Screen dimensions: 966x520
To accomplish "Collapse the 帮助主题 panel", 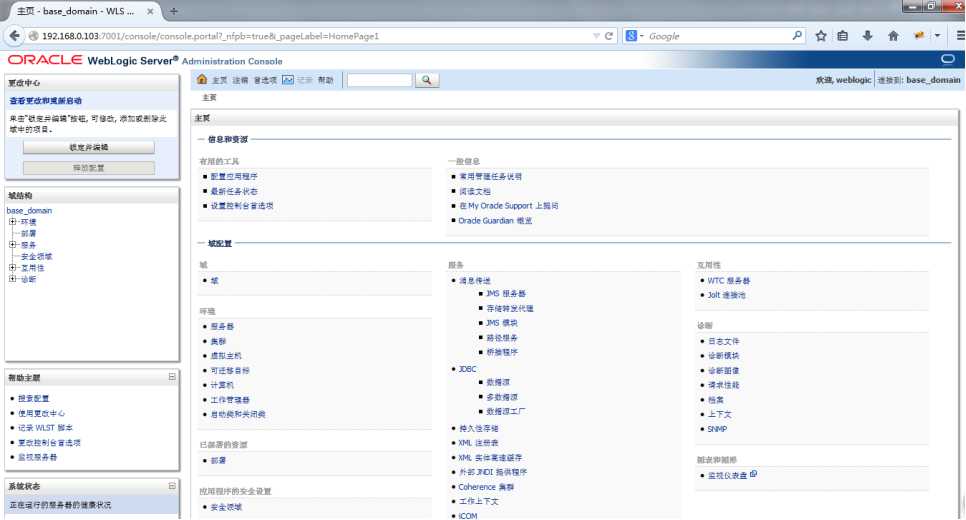I will (172, 376).
